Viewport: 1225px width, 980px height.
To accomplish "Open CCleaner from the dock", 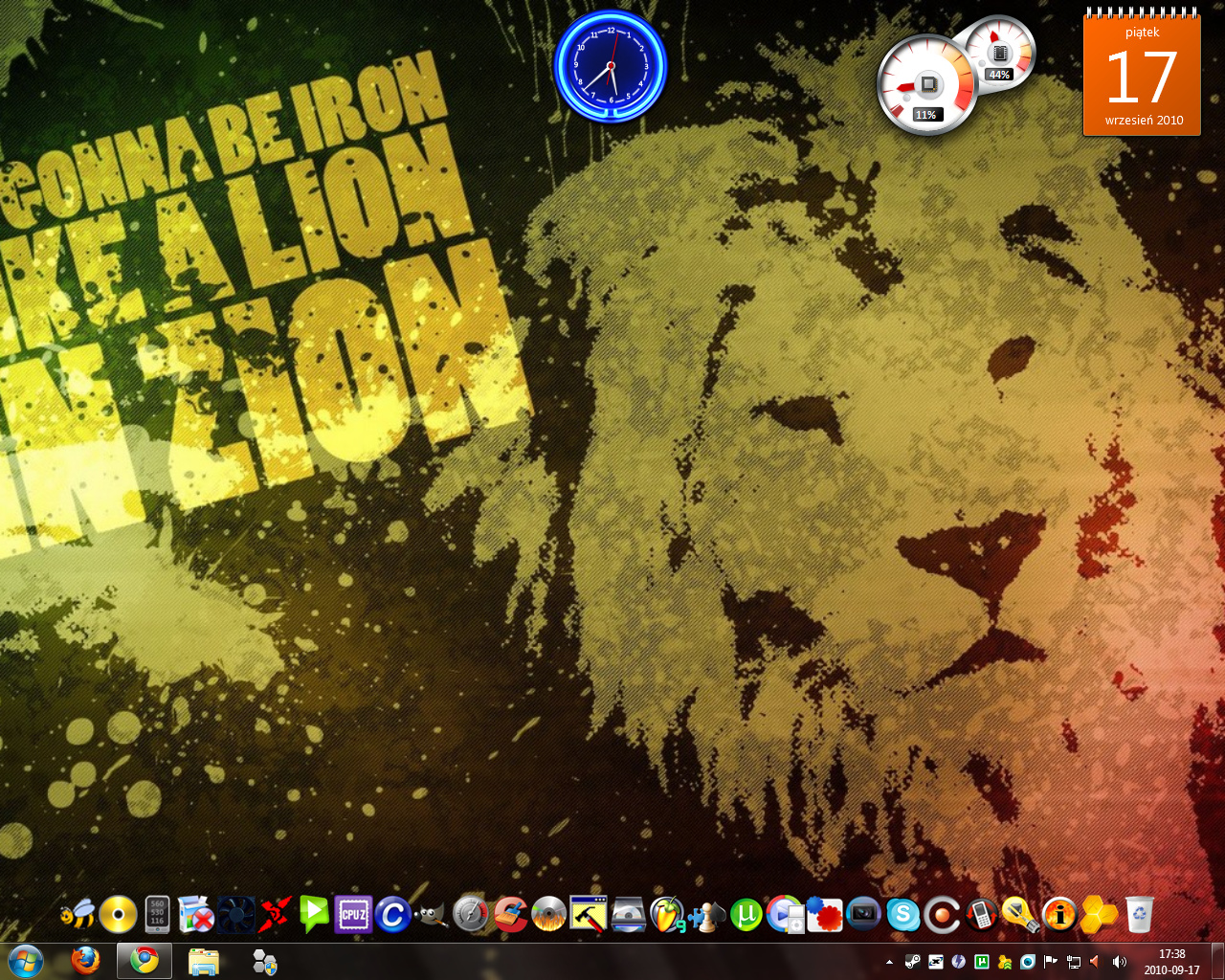I will coord(510,915).
